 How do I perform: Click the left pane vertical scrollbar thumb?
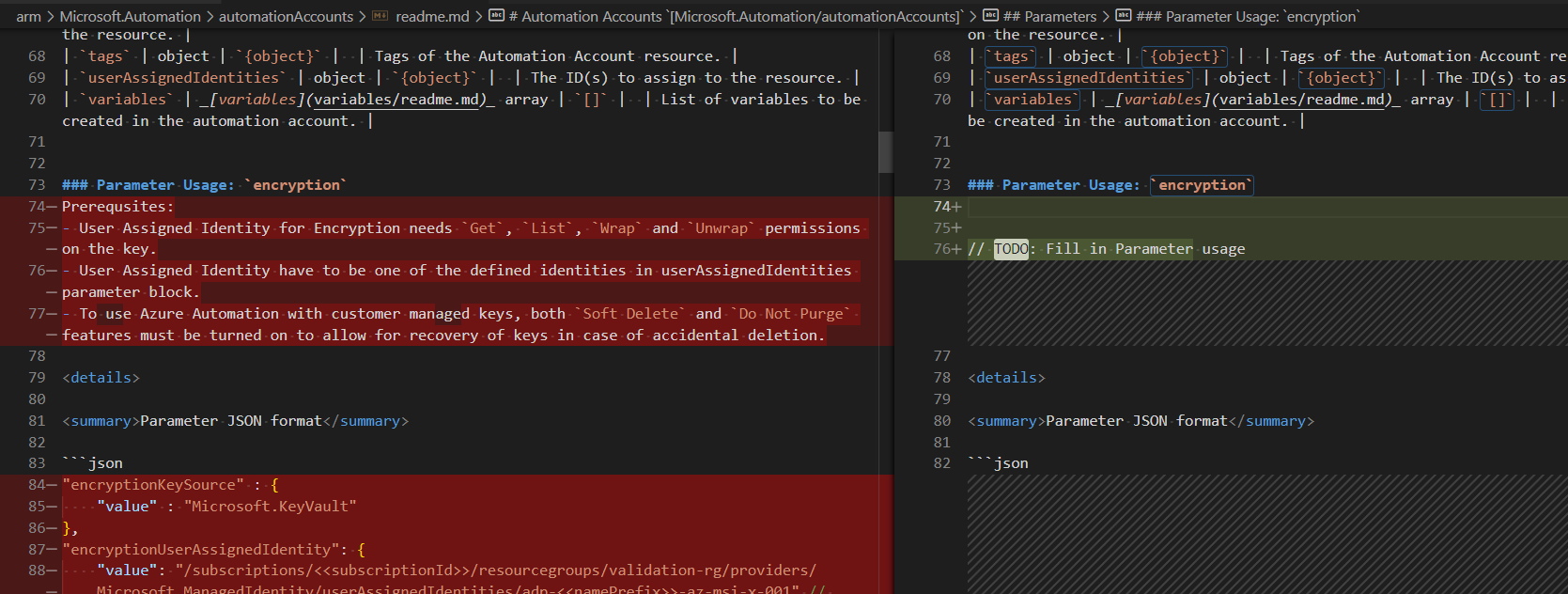pos(885,151)
